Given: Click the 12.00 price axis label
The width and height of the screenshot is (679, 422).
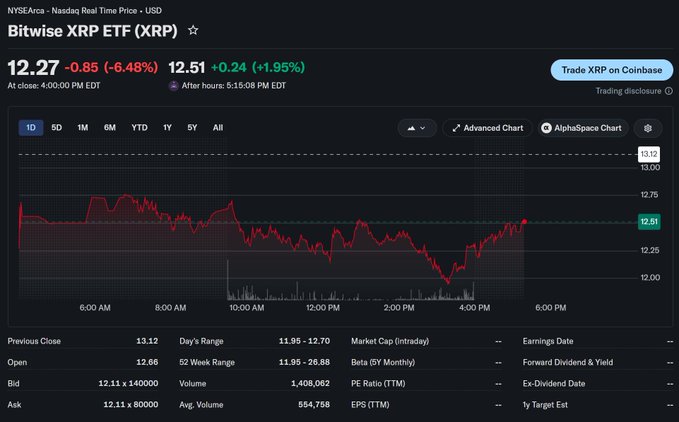Looking at the screenshot, I should [650, 277].
